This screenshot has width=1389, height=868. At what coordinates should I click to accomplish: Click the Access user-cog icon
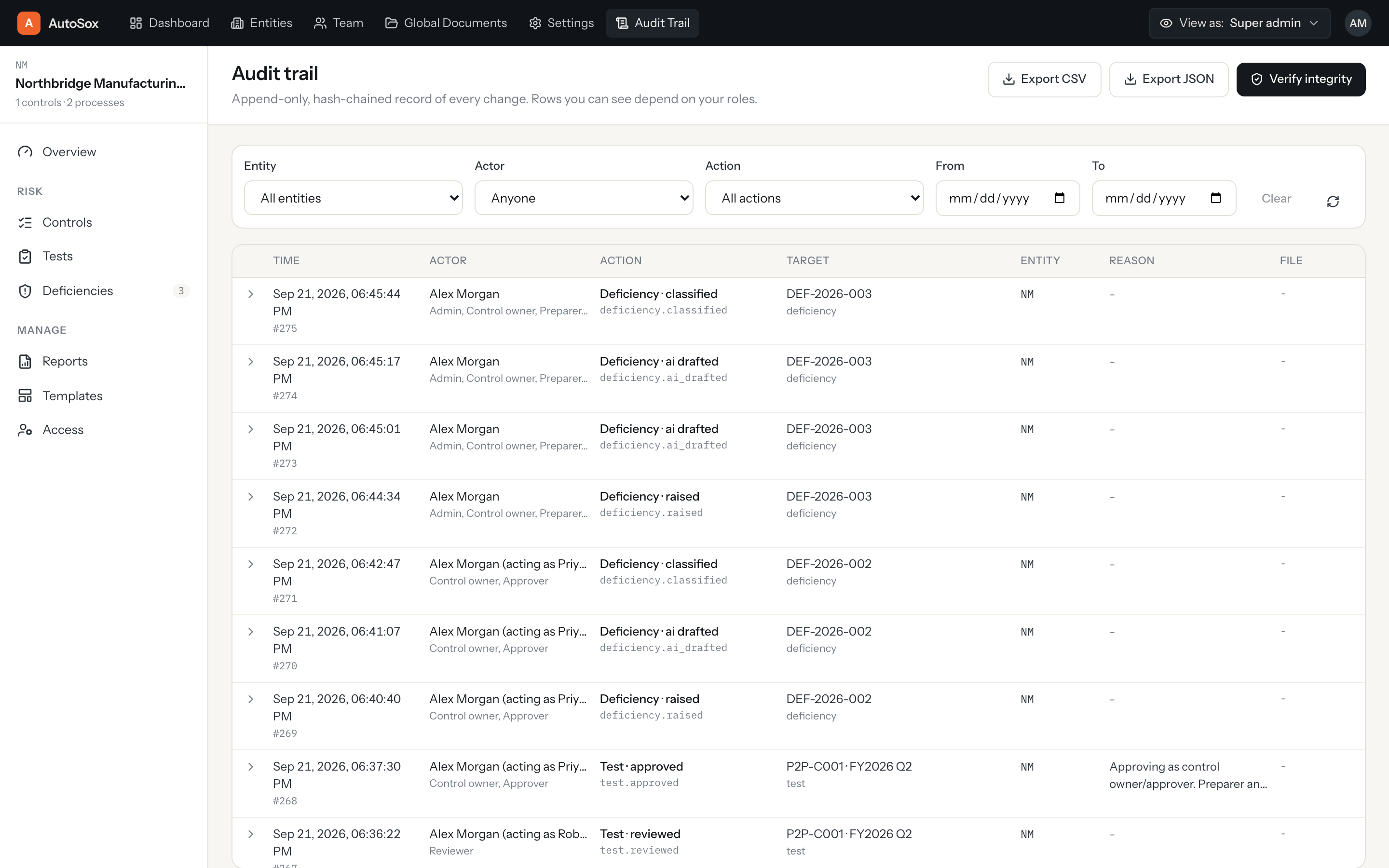[25, 429]
